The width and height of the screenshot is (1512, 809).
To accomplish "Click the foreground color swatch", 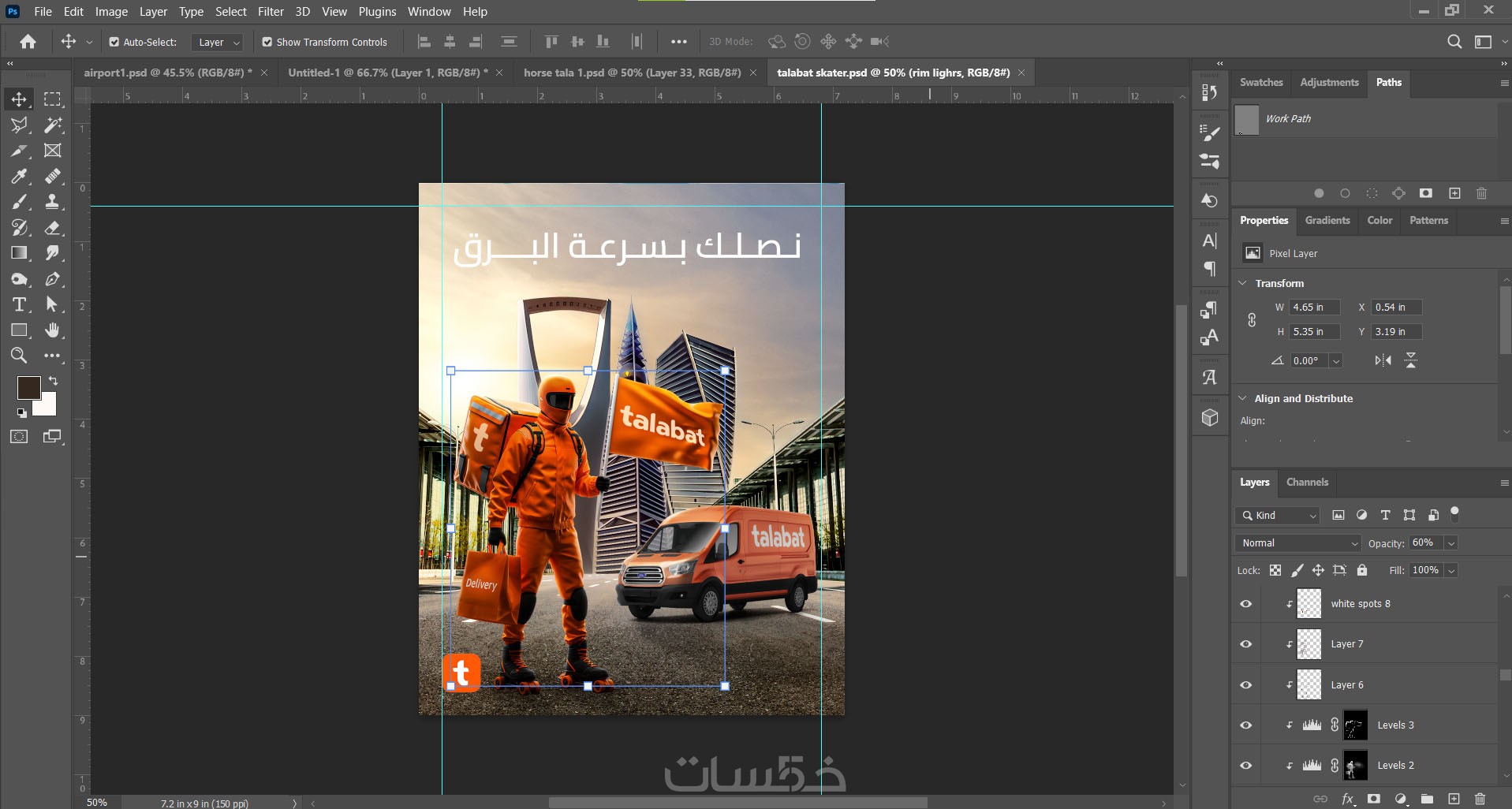I will pyautogui.click(x=29, y=387).
